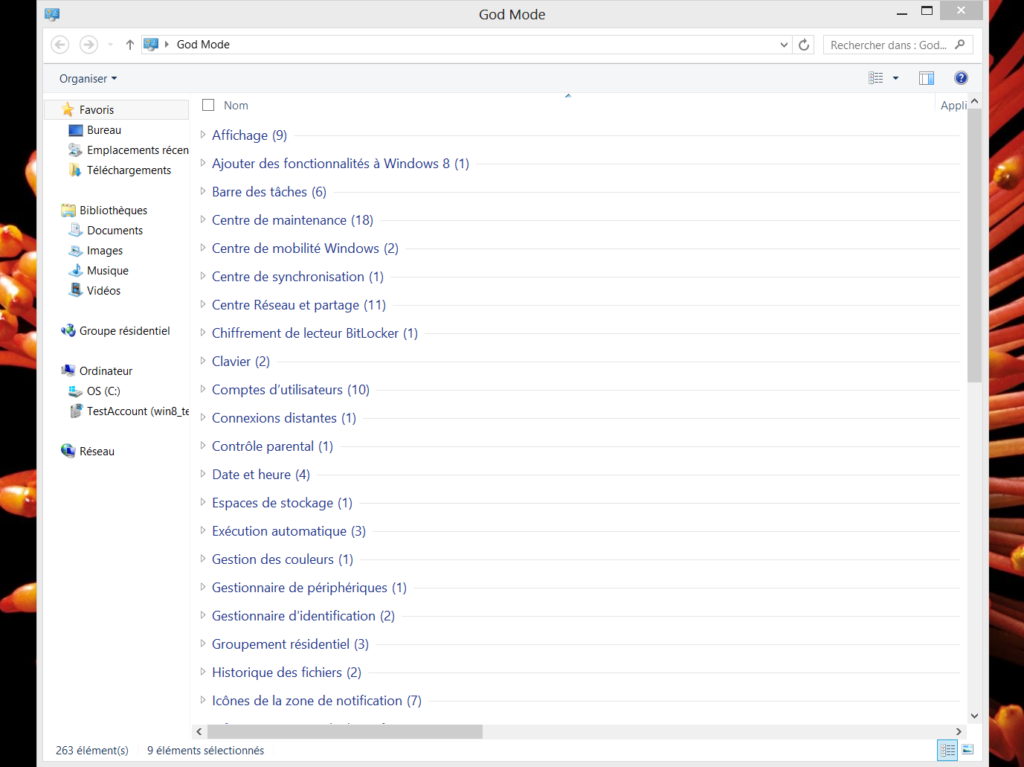Screen dimensions: 1024x767
Task: Open the Organiser menu
Action: point(88,78)
